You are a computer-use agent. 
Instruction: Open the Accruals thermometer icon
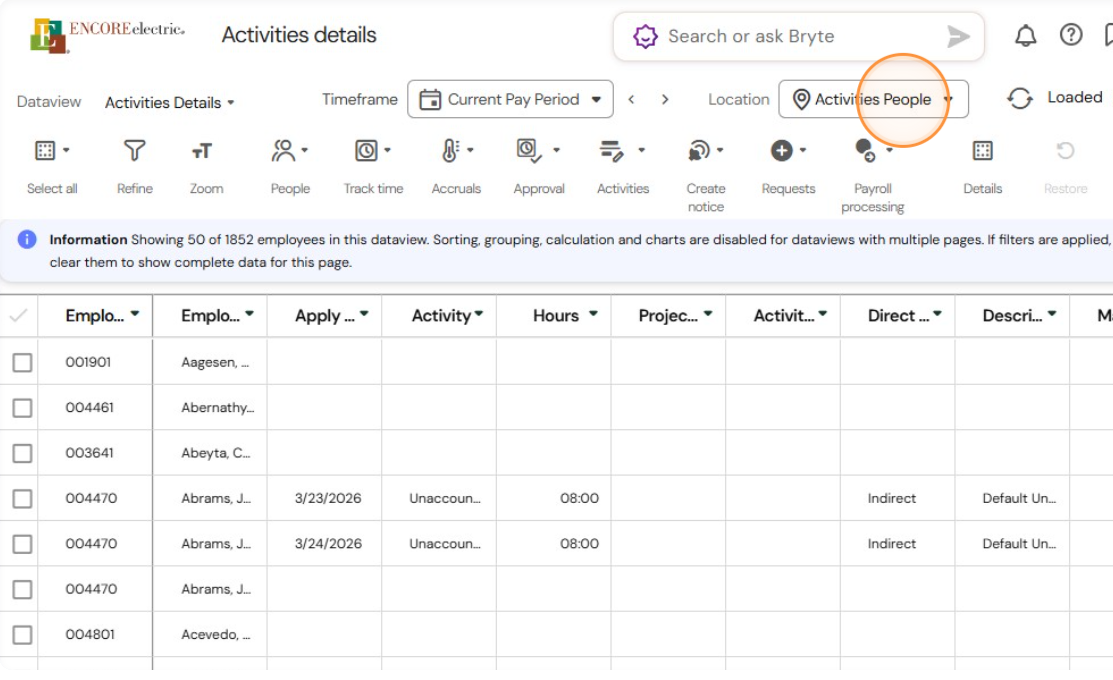click(450, 150)
